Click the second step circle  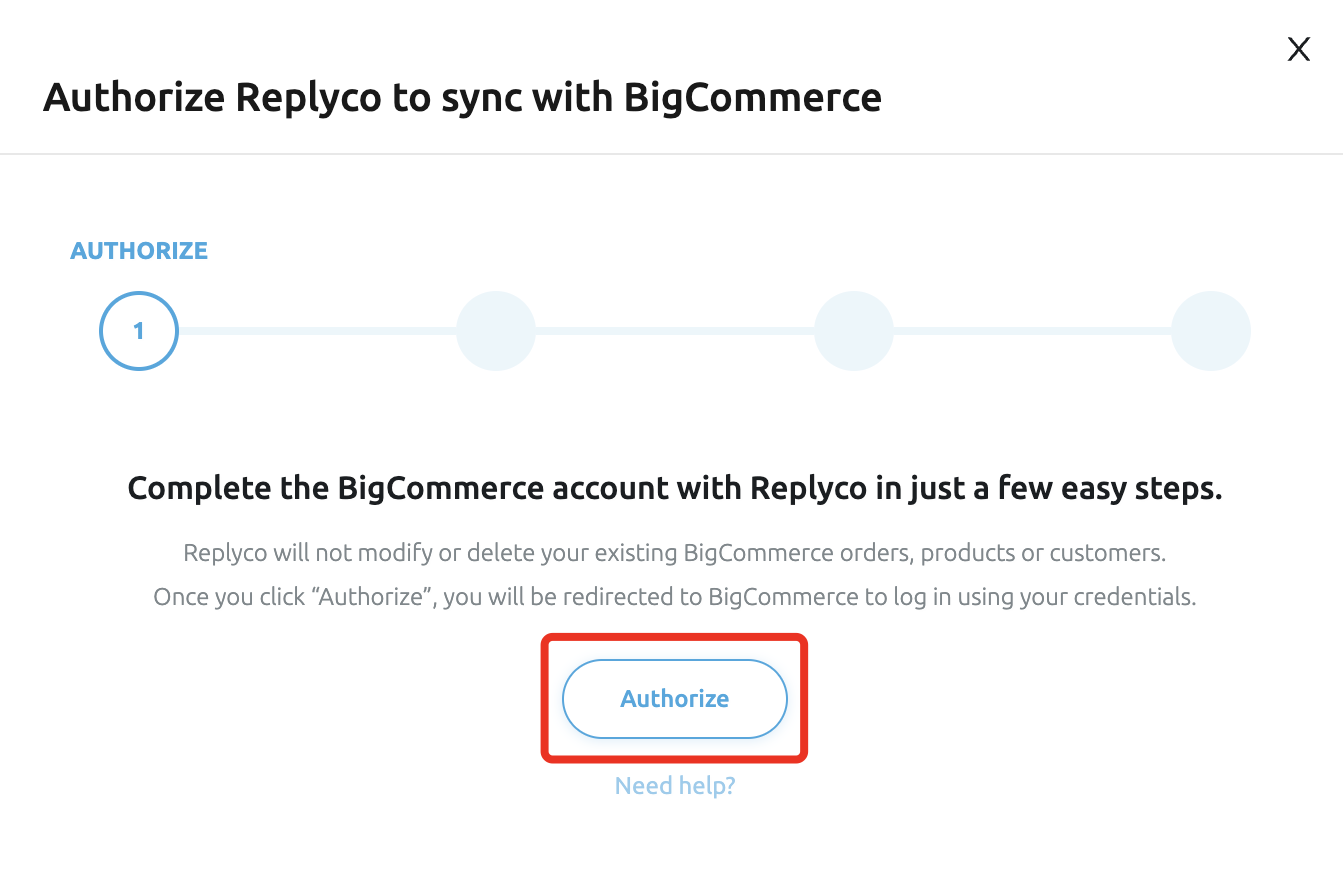point(496,331)
